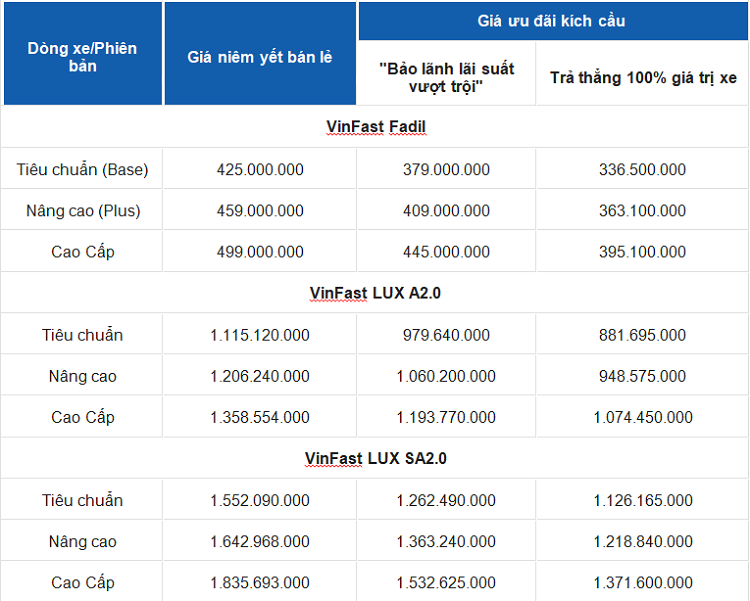Select the 1.363.240.000 price cell

[446, 542]
